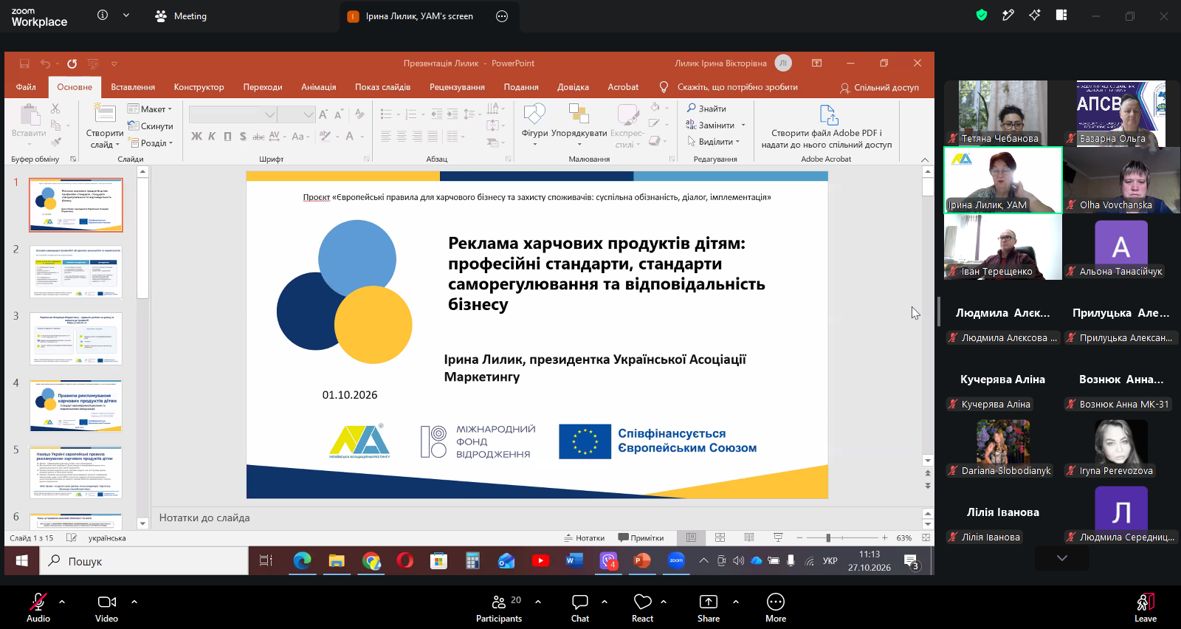Click the Фігури shapes icon
Screen dimensions: 1181x629
click(534, 114)
